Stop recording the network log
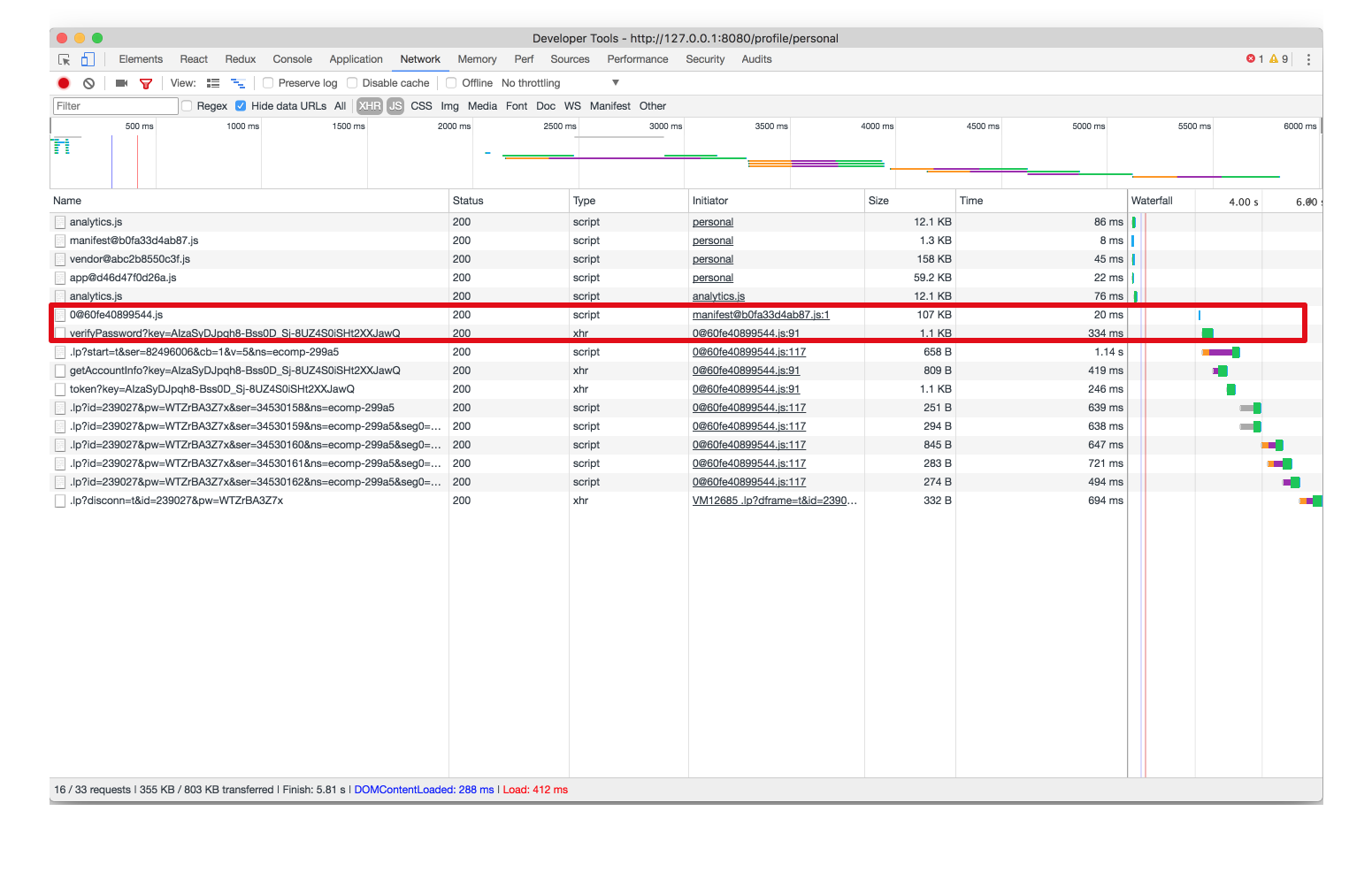 [x=64, y=83]
